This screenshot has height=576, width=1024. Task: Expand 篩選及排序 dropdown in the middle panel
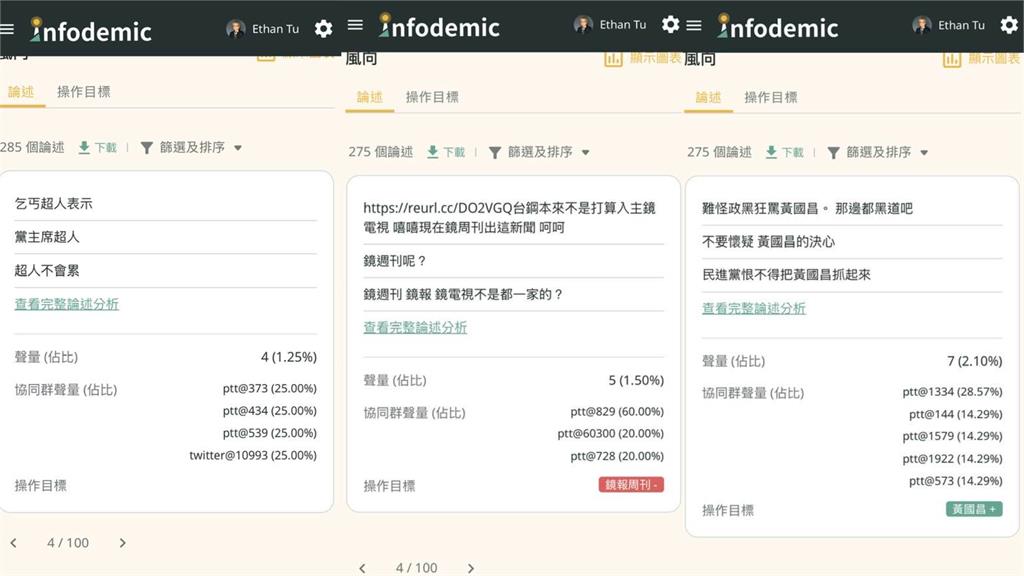point(539,152)
